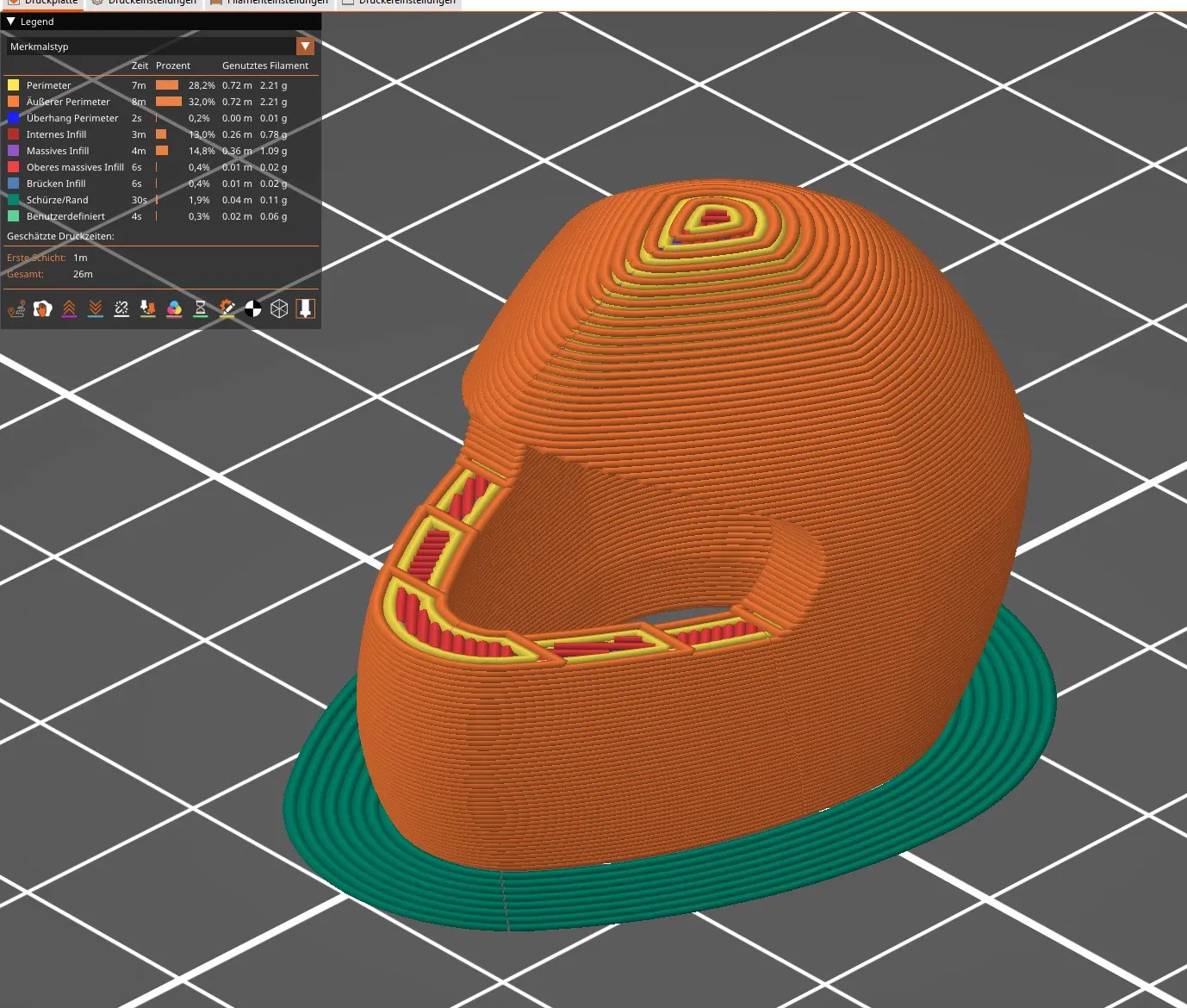Click the yellow Perimeter color swatch
The height and width of the screenshot is (1008, 1187).
point(13,85)
